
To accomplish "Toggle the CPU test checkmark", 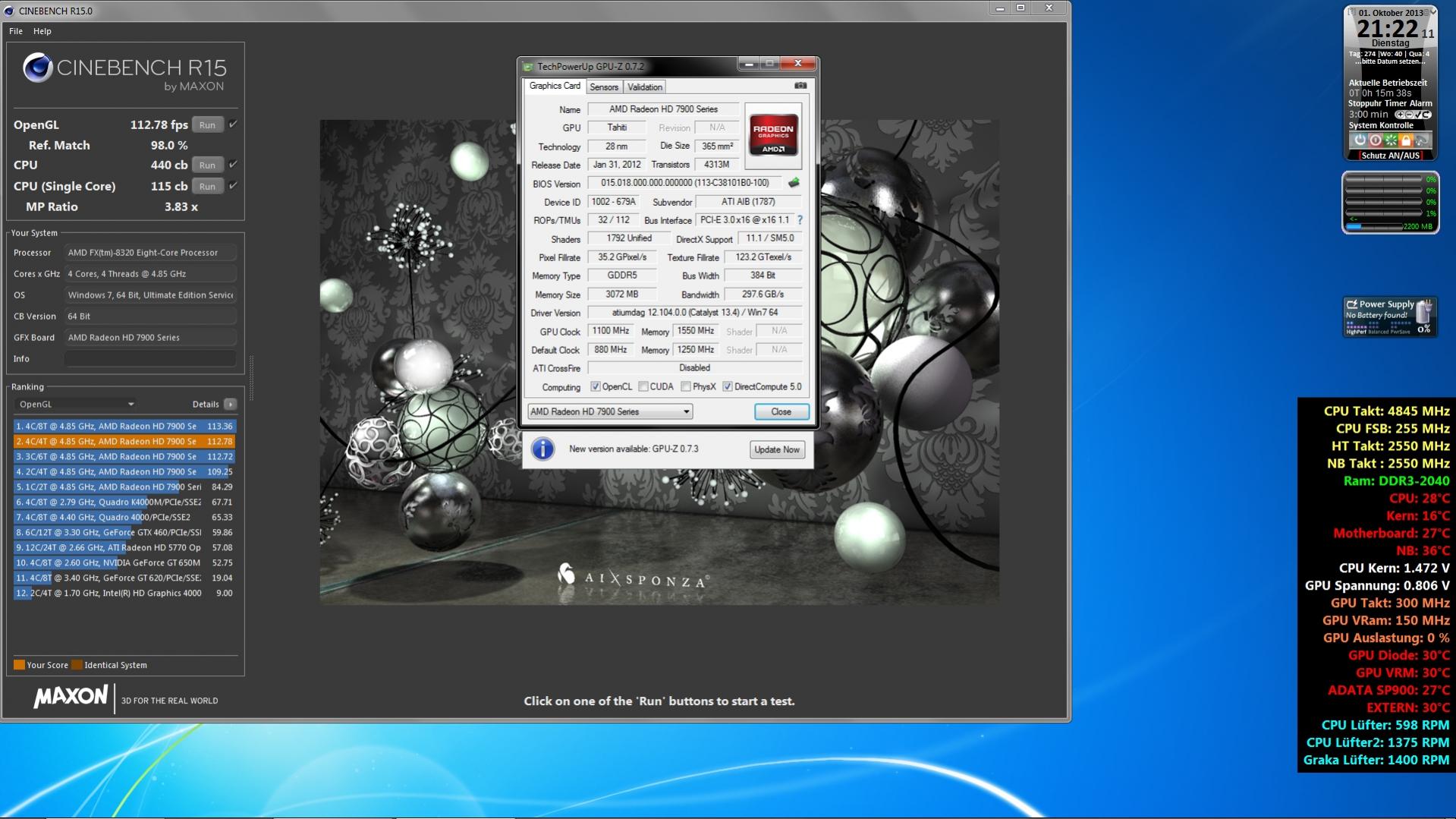I will 233,165.
